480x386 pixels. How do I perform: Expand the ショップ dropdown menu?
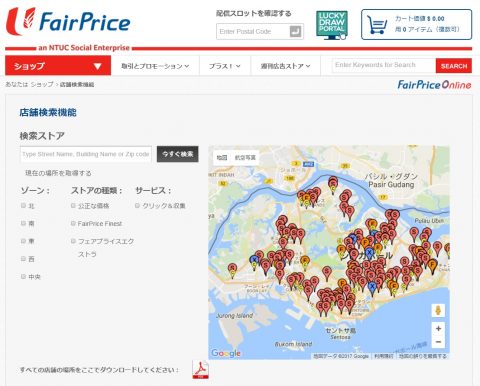(x=58, y=66)
